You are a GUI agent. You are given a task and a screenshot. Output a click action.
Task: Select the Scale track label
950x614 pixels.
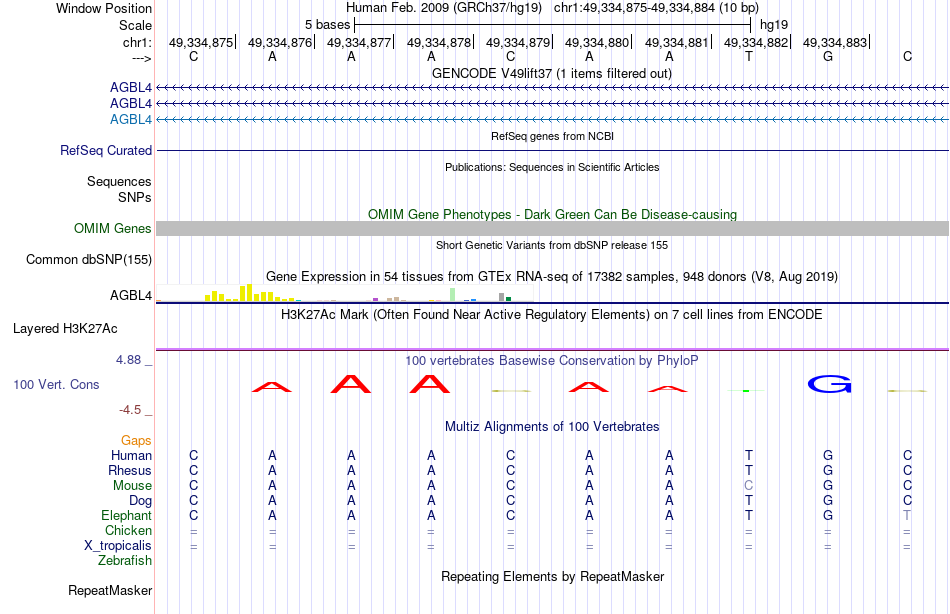(135, 25)
